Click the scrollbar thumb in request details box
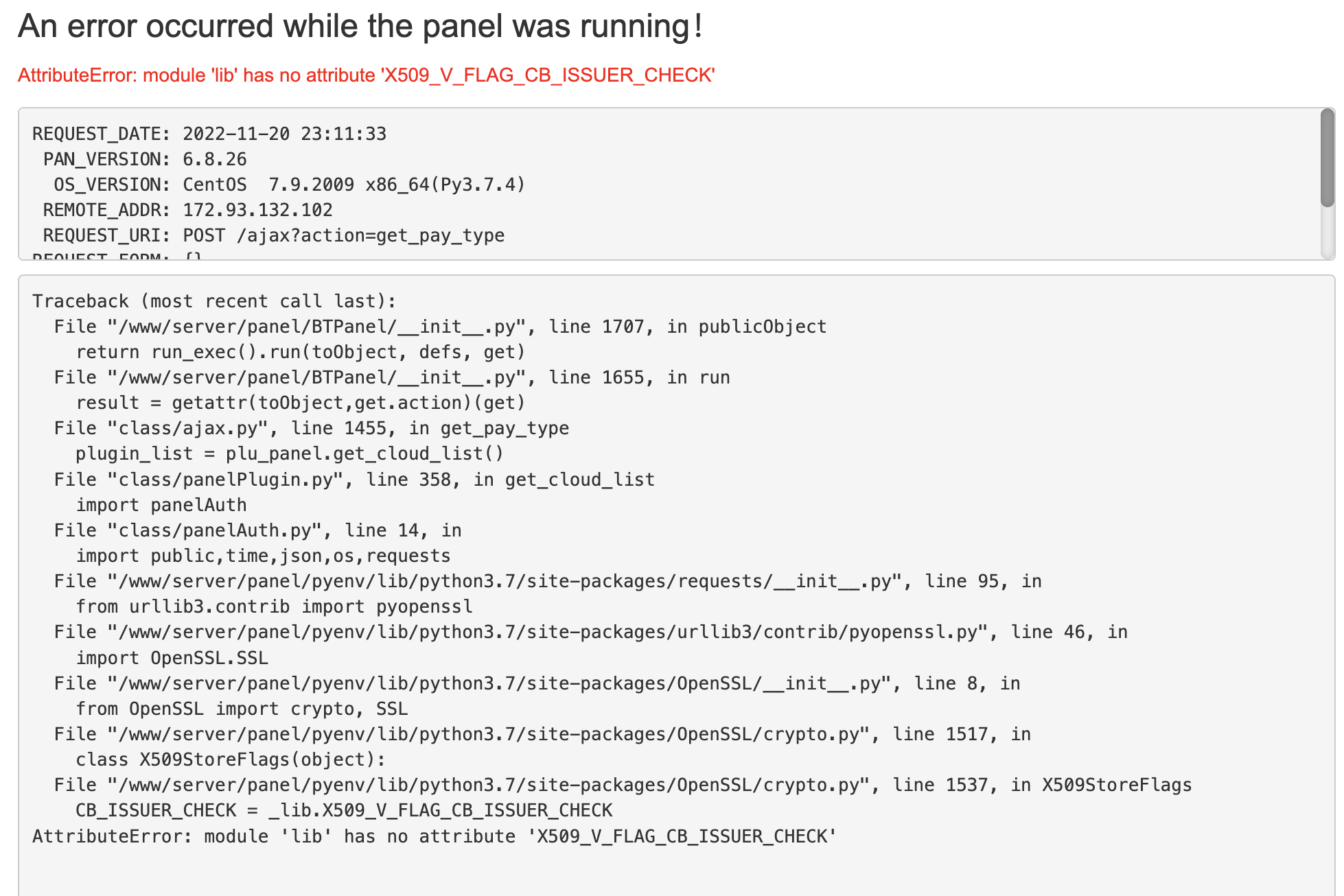Image resolution: width=1344 pixels, height=896 pixels. [1327, 158]
